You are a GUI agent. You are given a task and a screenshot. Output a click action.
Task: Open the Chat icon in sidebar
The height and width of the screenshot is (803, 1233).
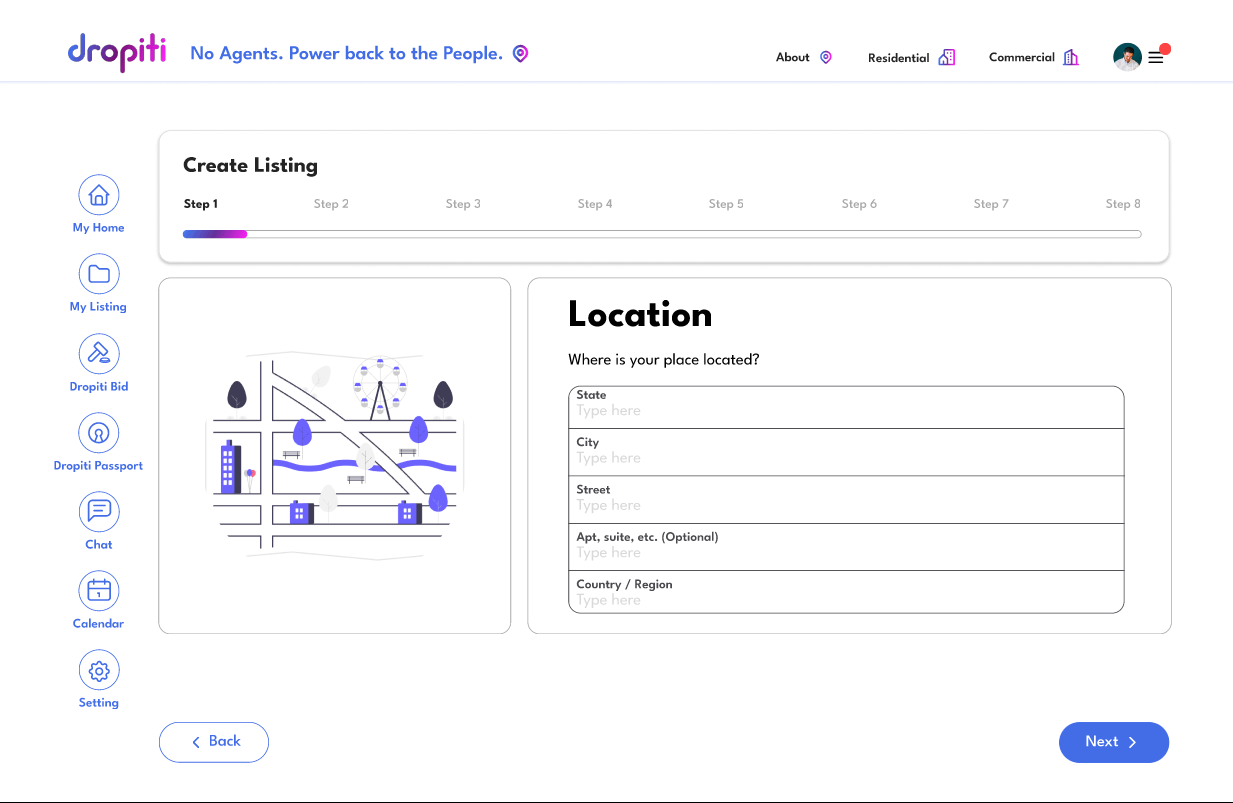coord(98,511)
